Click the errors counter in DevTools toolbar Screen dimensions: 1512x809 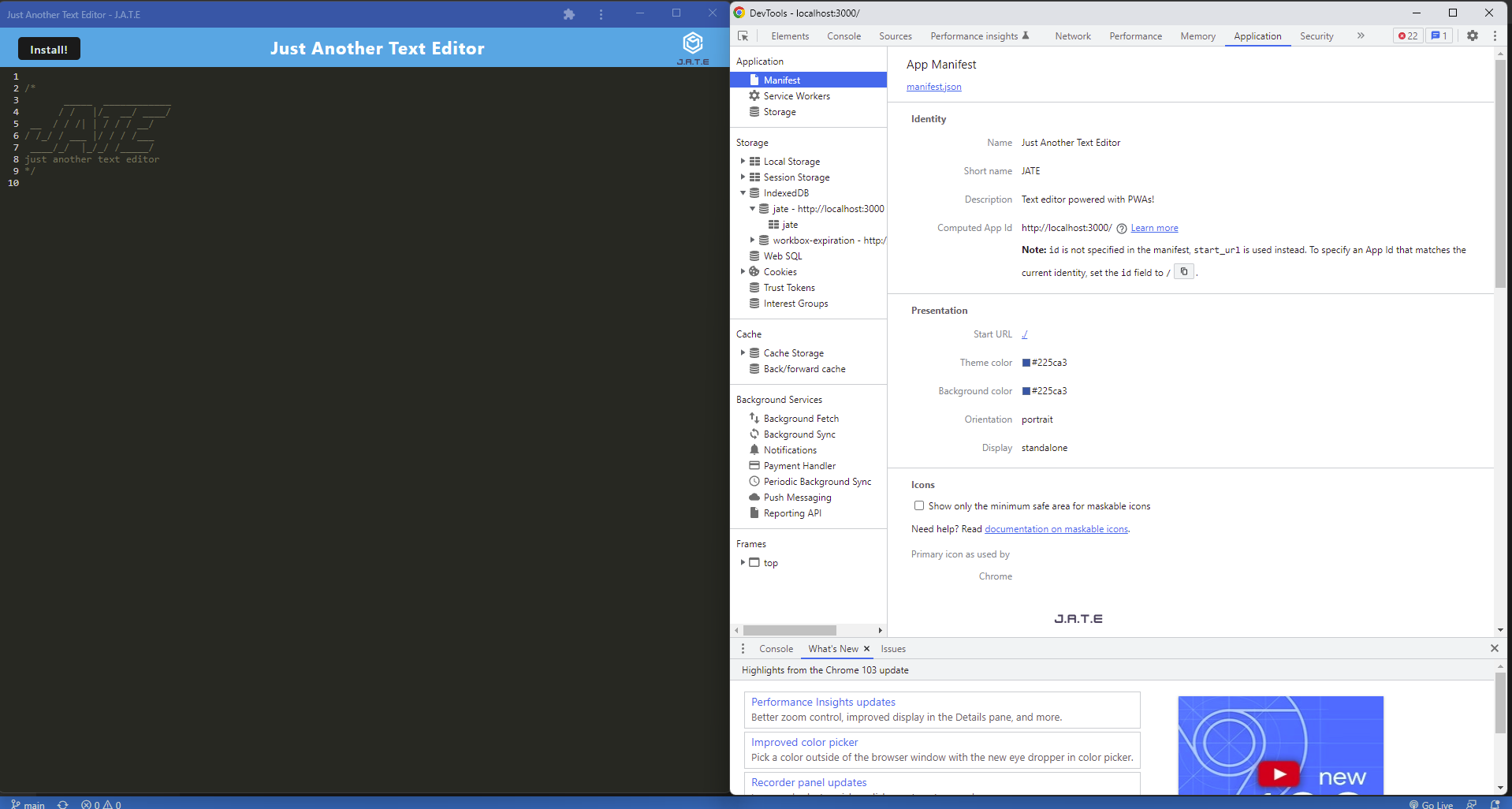[x=1406, y=35]
